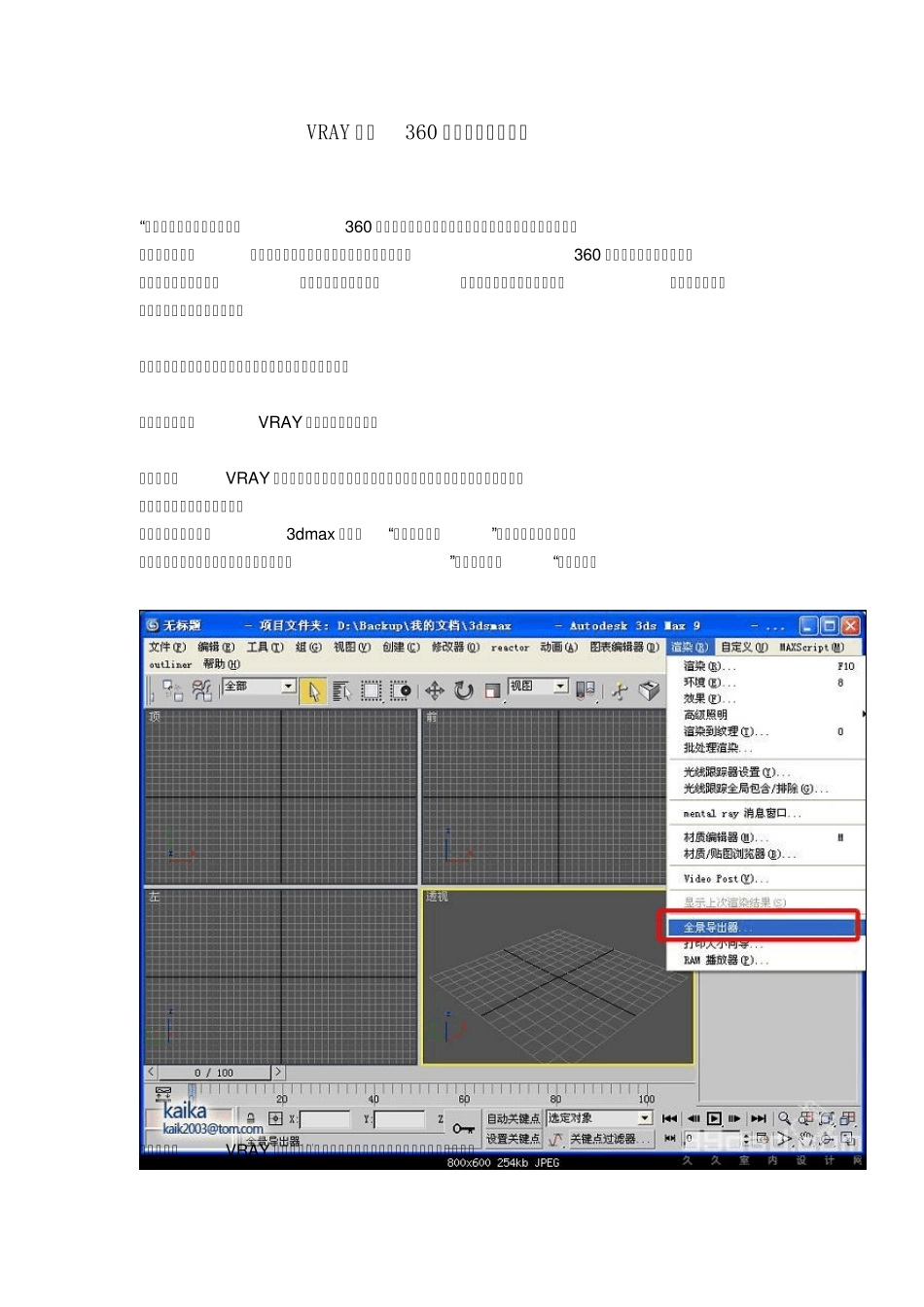Select 全景导出器 from the render menu
Image resolution: width=924 pixels, height=1307 pixels.
click(760, 928)
